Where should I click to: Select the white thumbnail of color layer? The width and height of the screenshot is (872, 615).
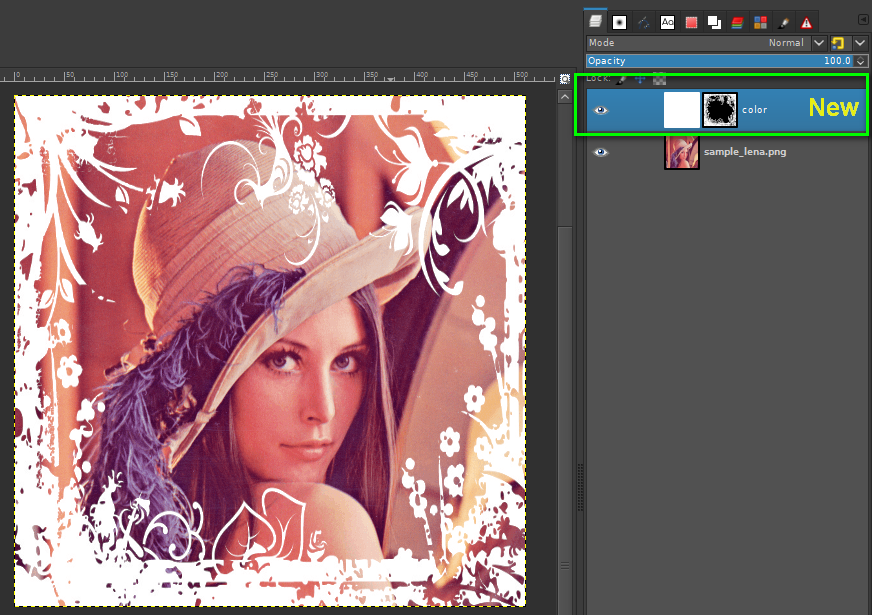pyautogui.click(x=682, y=110)
